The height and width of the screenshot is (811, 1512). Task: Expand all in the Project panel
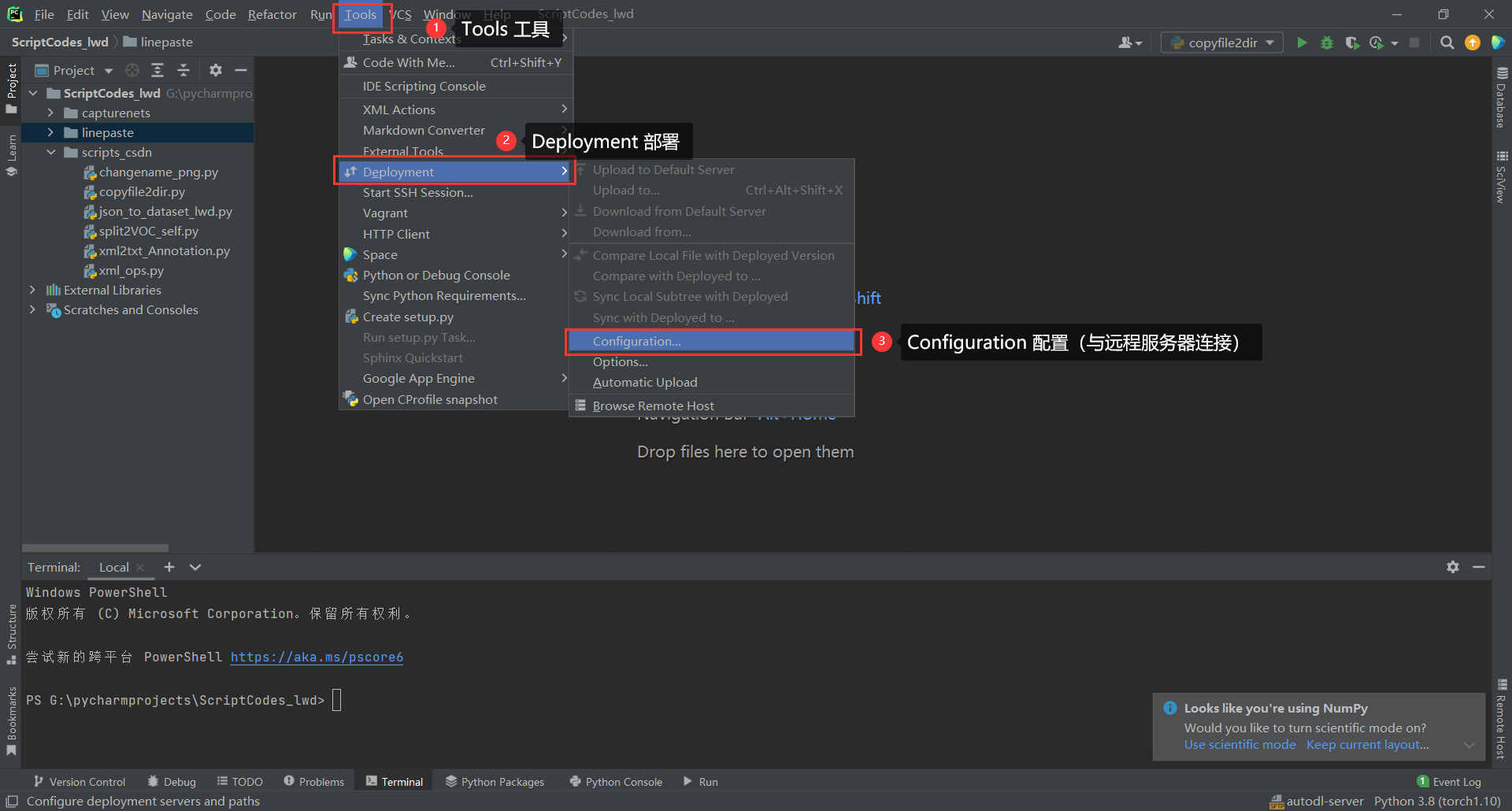(x=157, y=70)
